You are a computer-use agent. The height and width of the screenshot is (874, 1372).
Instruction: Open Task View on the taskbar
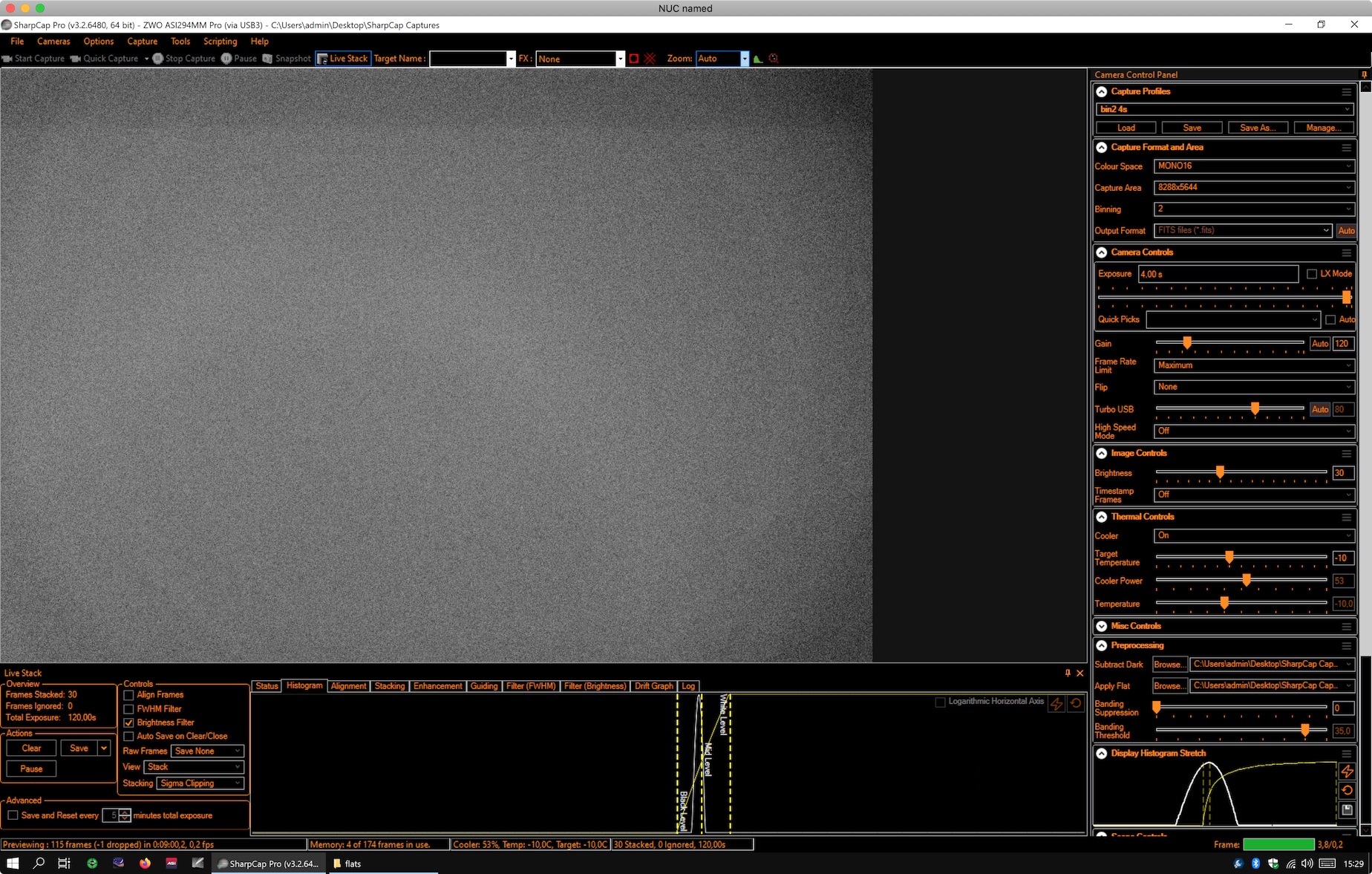coord(65,863)
